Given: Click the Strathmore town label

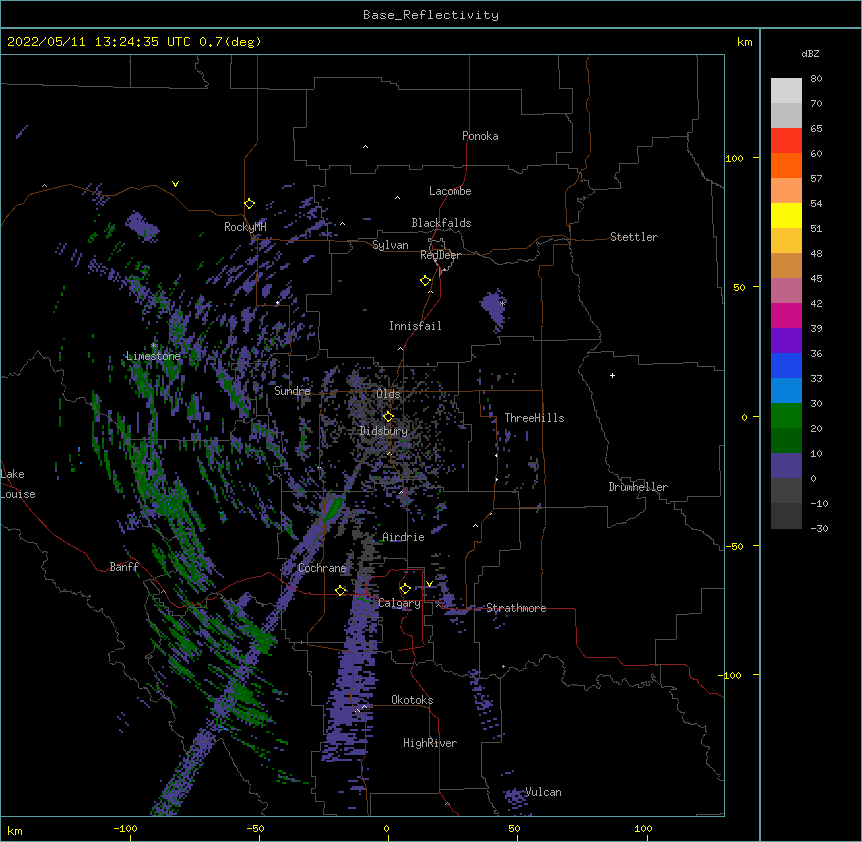Looking at the screenshot, I should pos(516,608).
